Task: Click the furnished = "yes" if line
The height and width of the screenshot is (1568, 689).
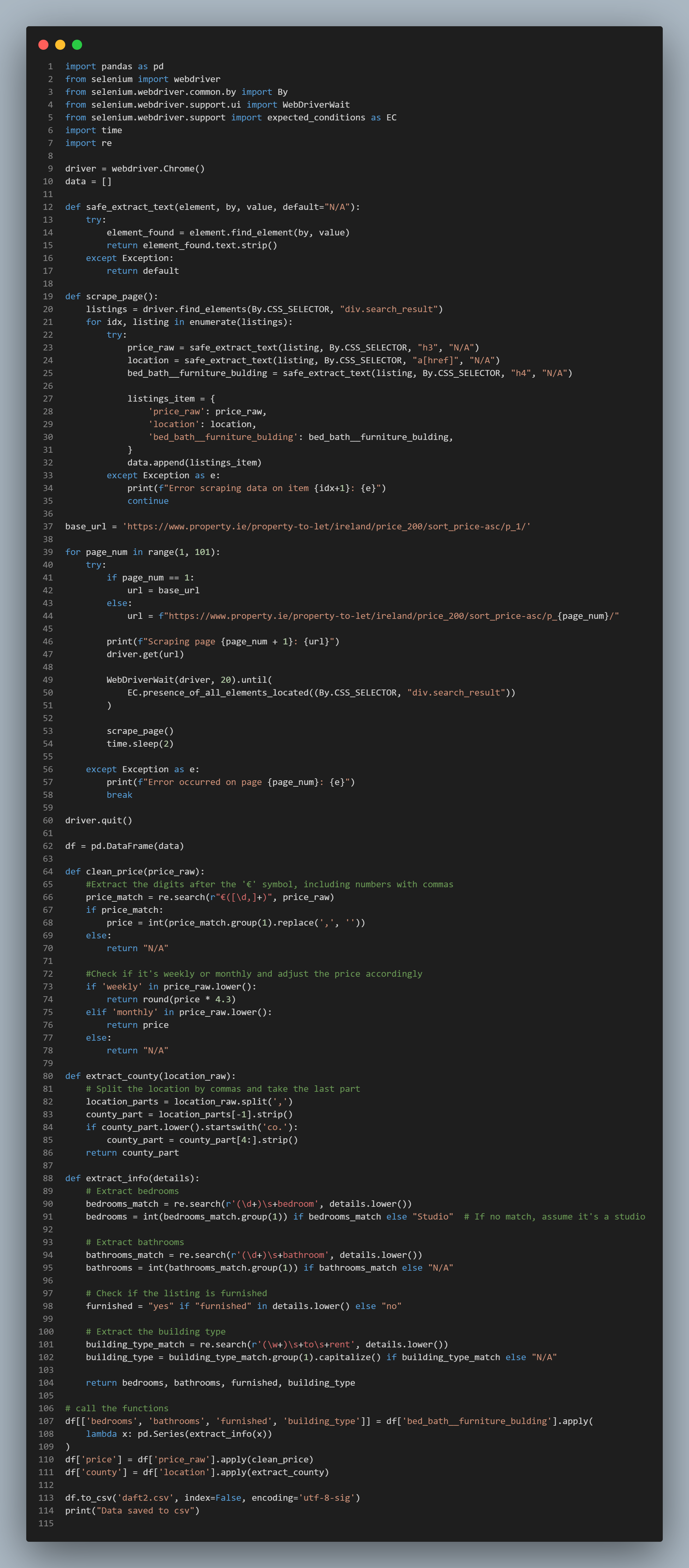Action: (244, 1306)
